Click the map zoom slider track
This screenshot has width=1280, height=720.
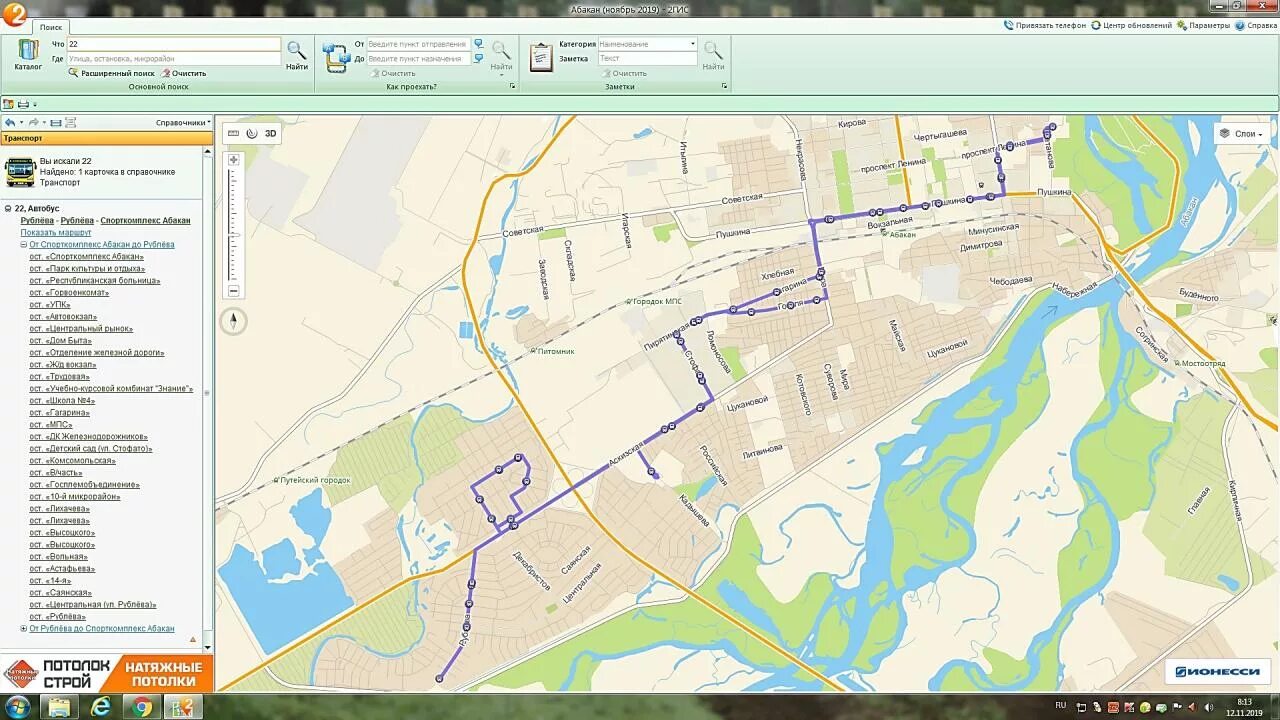click(234, 225)
